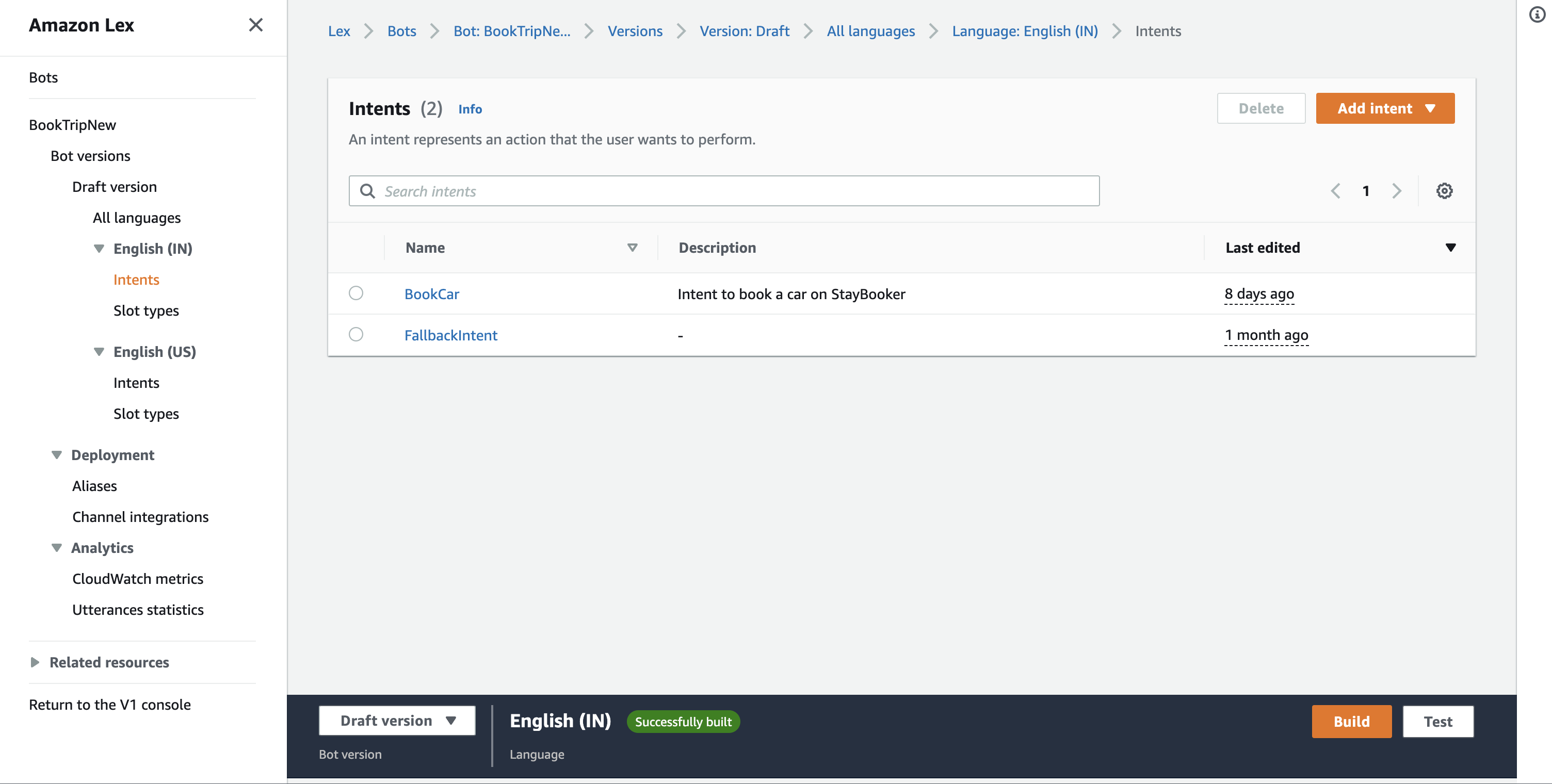Screen dimensions: 1552x784
Task: Select the BookCar intent radio button
Action: (x=356, y=293)
